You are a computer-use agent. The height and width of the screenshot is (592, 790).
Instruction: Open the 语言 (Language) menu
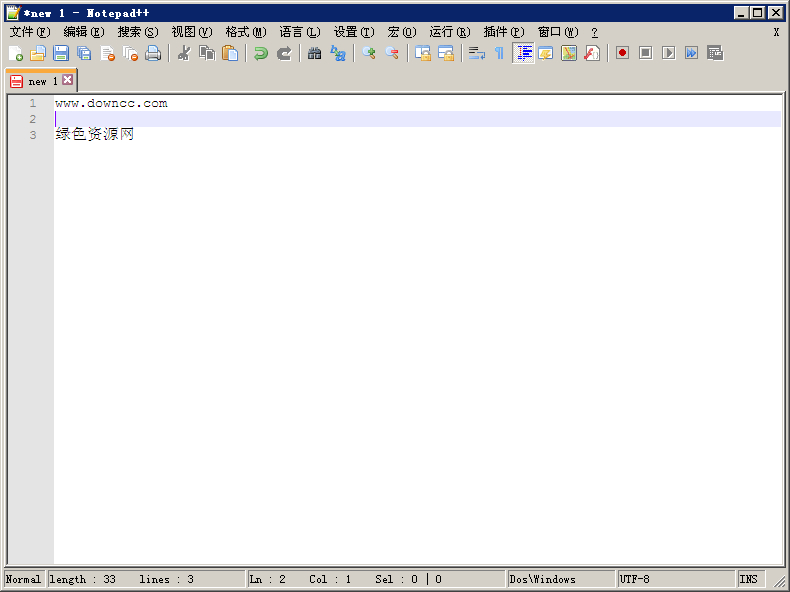(x=299, y=32)
